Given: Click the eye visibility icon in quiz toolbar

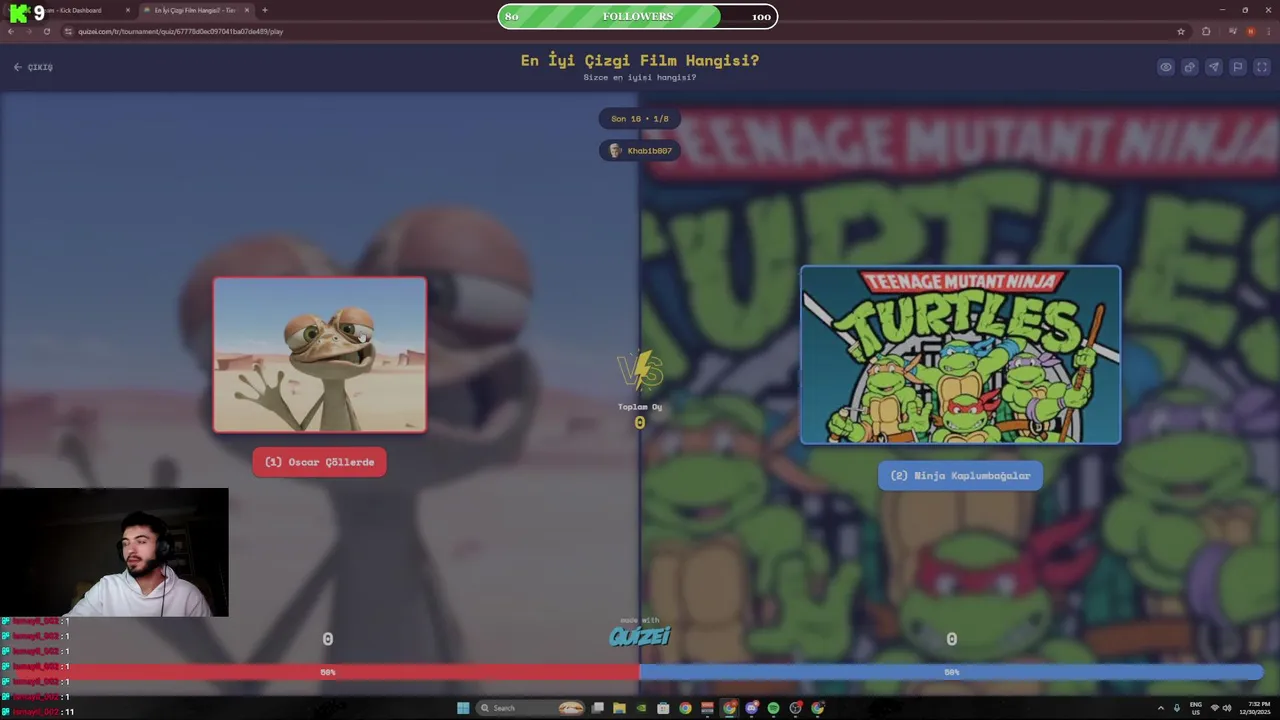Looking at the screenshot, I should point(1166,67).
